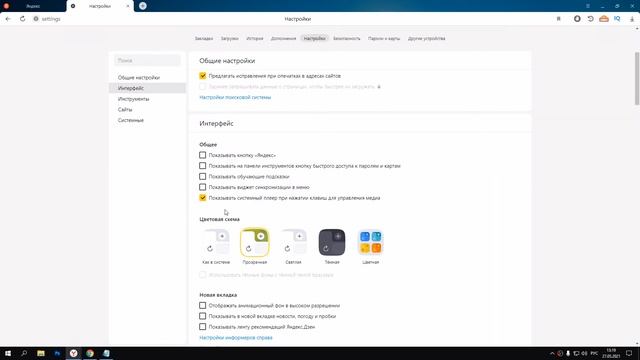Enable animated background in high resolution checkbox

pos(202,305)
